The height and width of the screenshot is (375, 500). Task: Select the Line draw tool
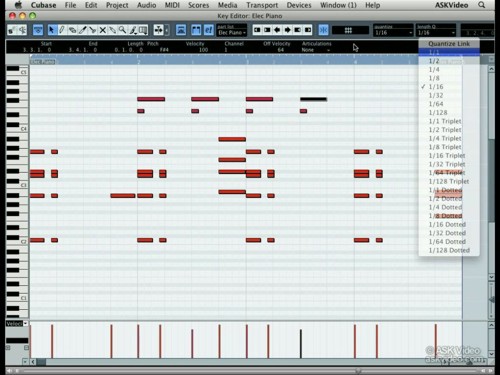tap(133, 30)
